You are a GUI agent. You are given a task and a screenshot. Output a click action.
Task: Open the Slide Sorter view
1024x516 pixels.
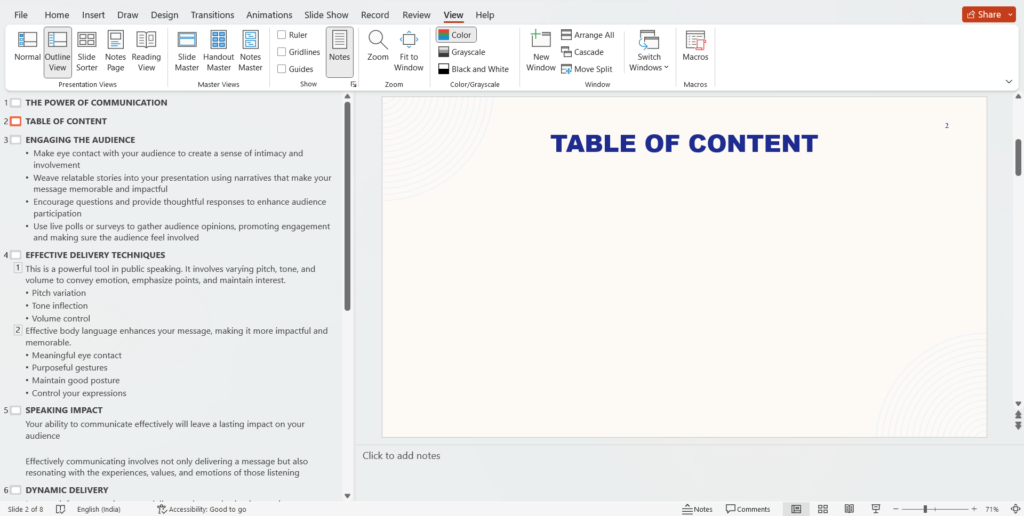tap(87, 48)
